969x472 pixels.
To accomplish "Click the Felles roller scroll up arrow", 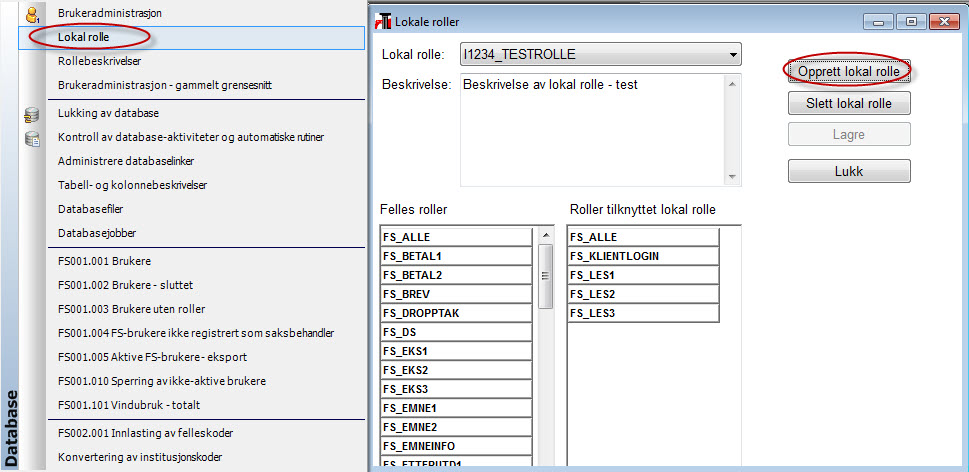I will pos(547,235).
